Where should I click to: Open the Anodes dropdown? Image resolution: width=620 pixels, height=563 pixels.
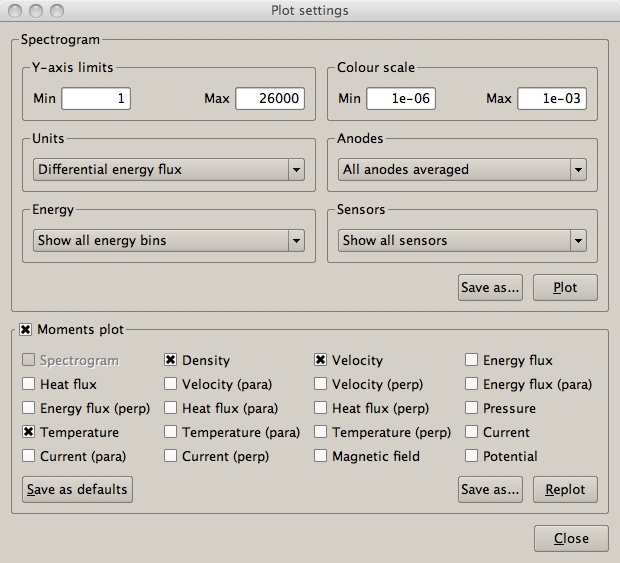coord(462,170)
